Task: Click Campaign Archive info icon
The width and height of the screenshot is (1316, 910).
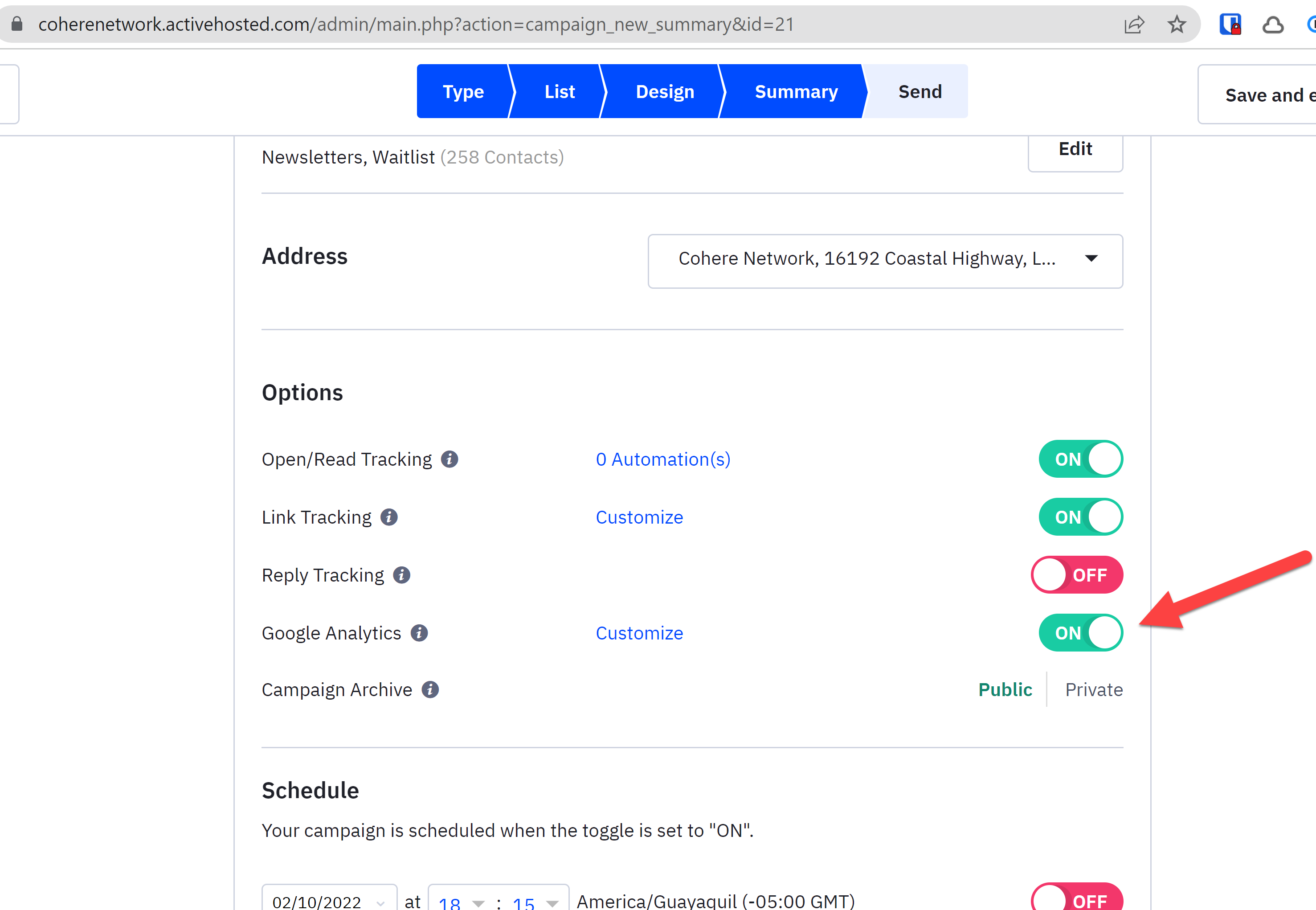Action: tap(430, 690)
